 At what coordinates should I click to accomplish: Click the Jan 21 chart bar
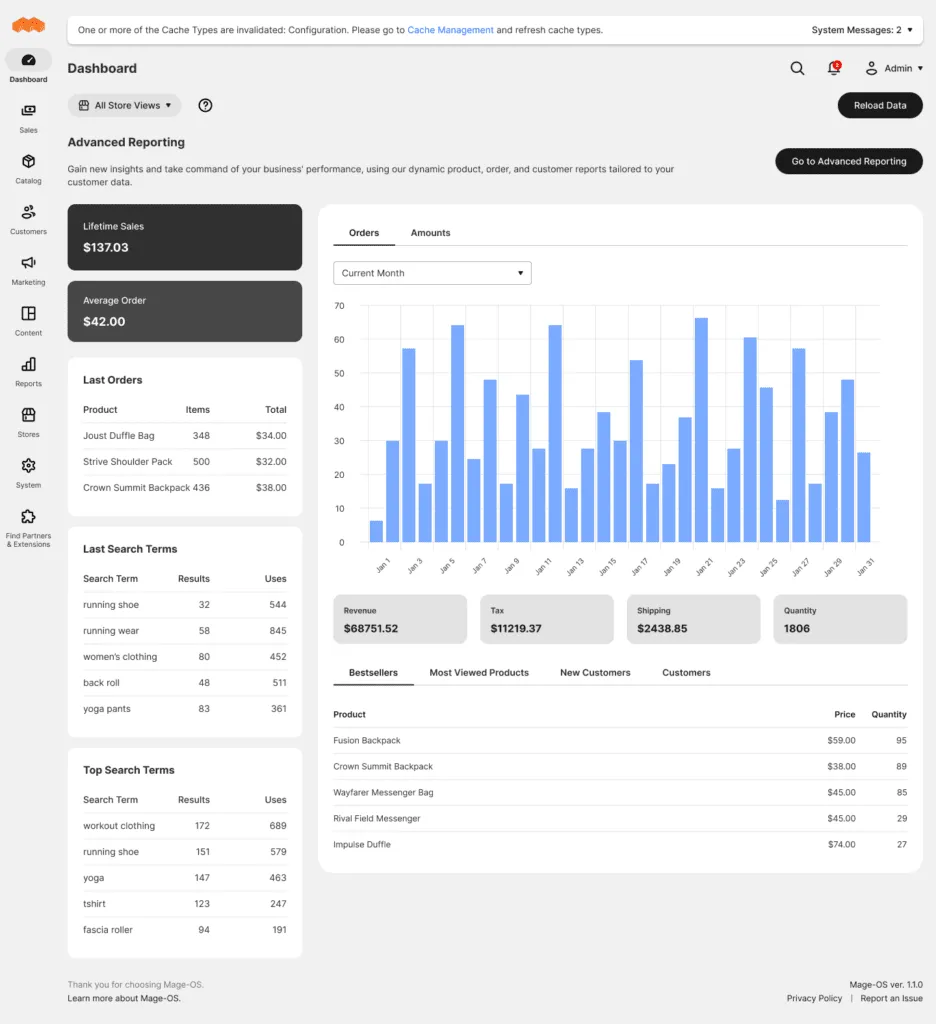pyautogui.click(x=701, y=430)
